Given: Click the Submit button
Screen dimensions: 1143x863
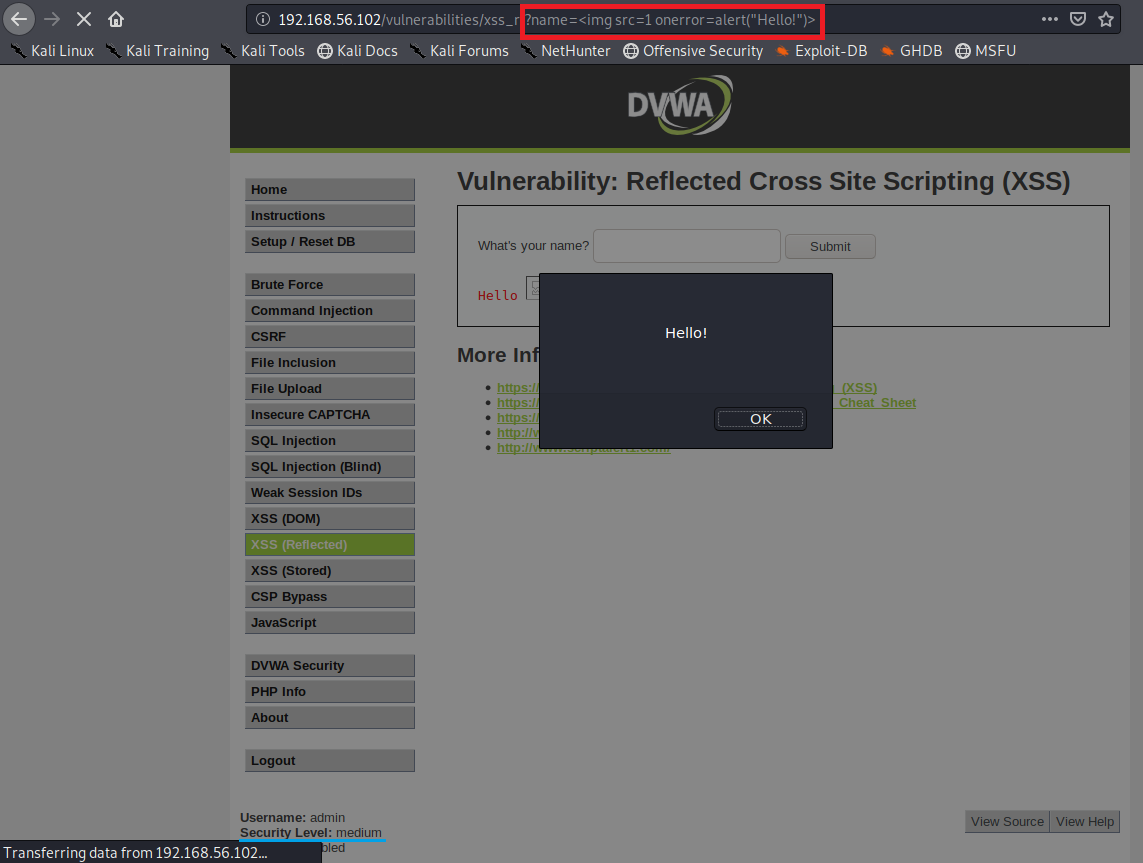Looking at the screenshot, I should (x=830, y=247).
